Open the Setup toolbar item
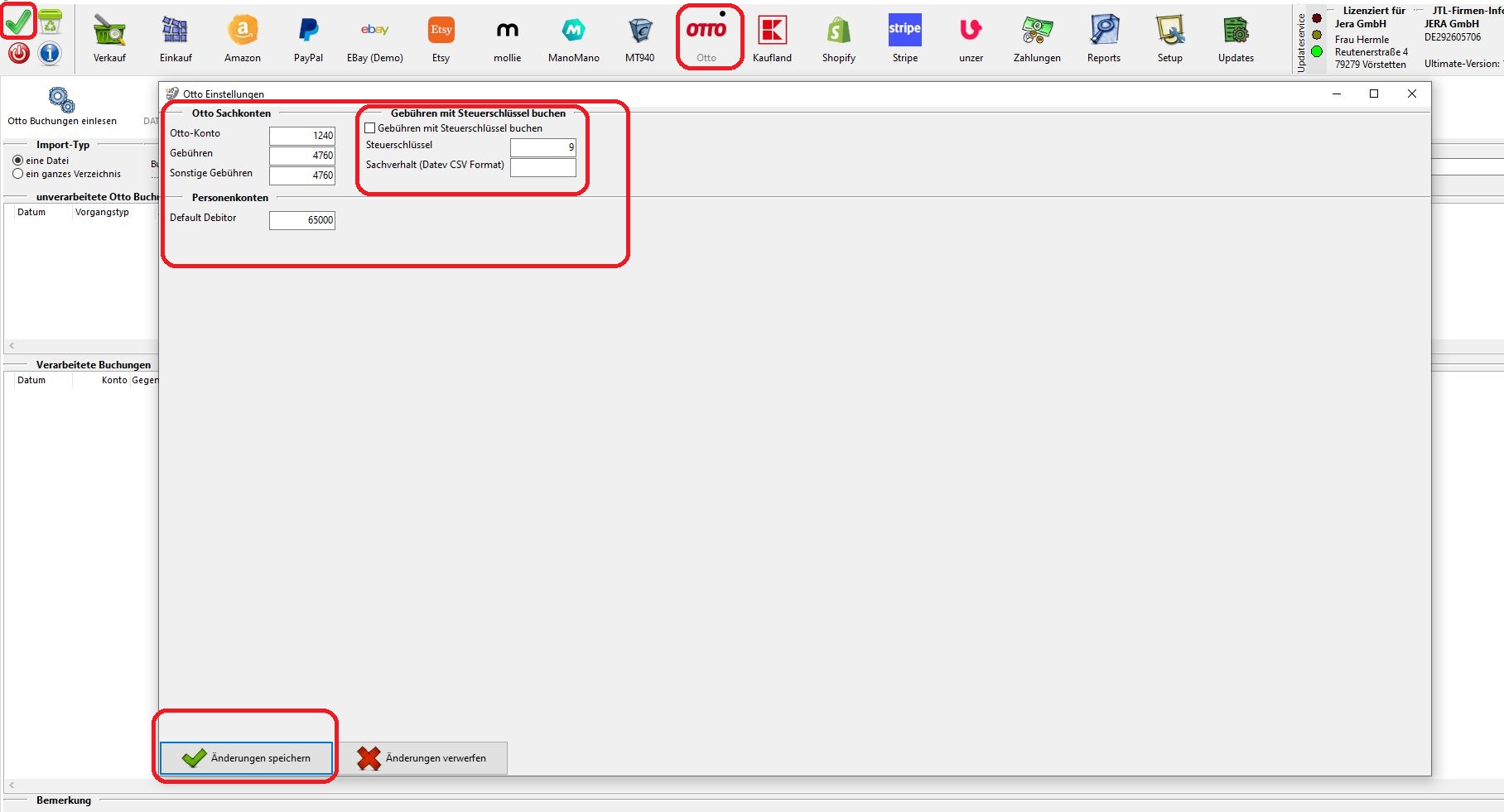This screenshot has width=1504, height=812. pos(1169,31)
